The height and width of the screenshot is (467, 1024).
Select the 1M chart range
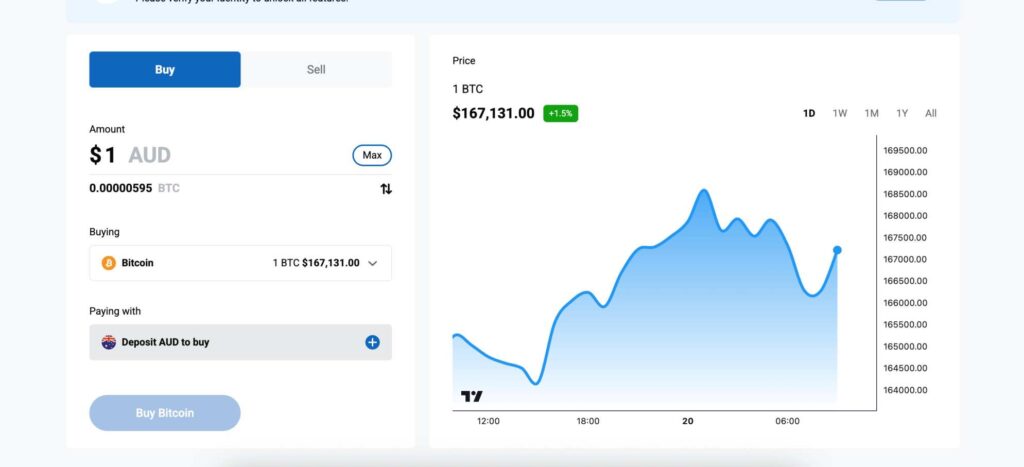coord(871,113)
